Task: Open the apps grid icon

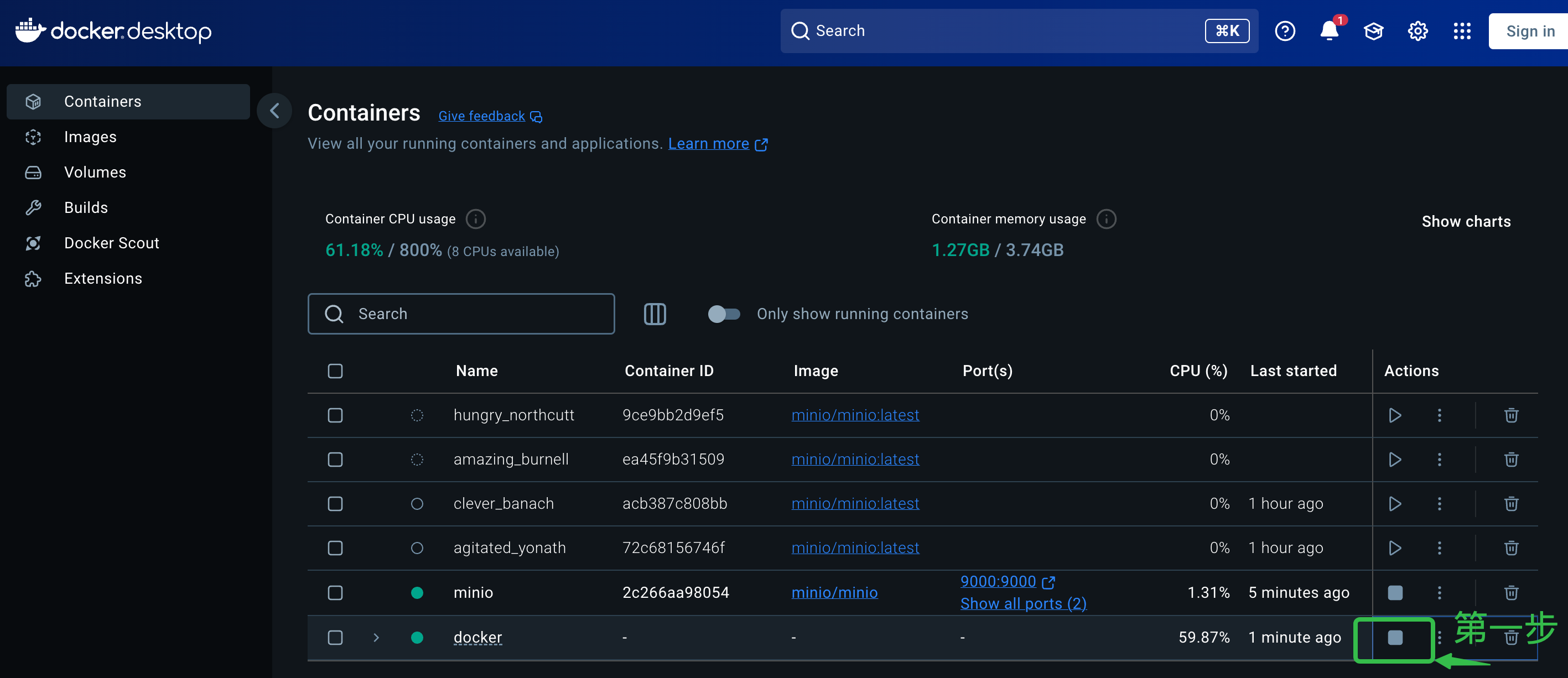Action: [1462, 31]
